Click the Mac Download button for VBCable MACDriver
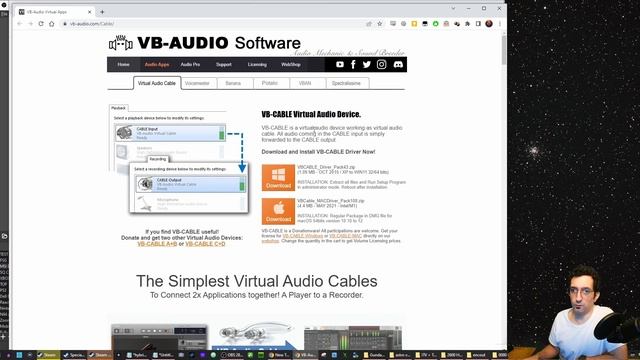 click(x=278, y=211)
